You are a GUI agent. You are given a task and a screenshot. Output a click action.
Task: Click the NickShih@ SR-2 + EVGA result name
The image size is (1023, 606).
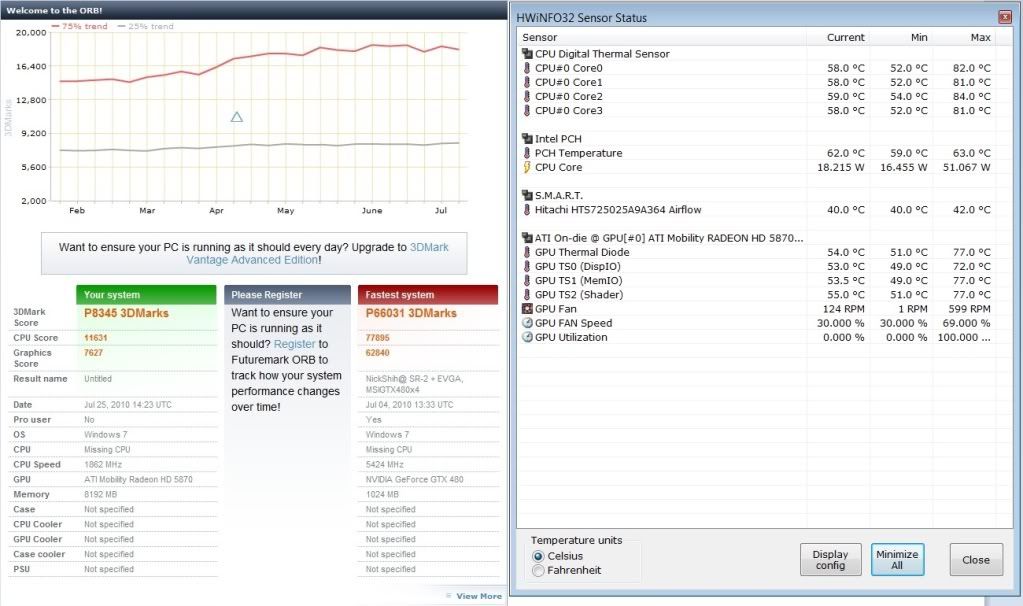(414, 384)
